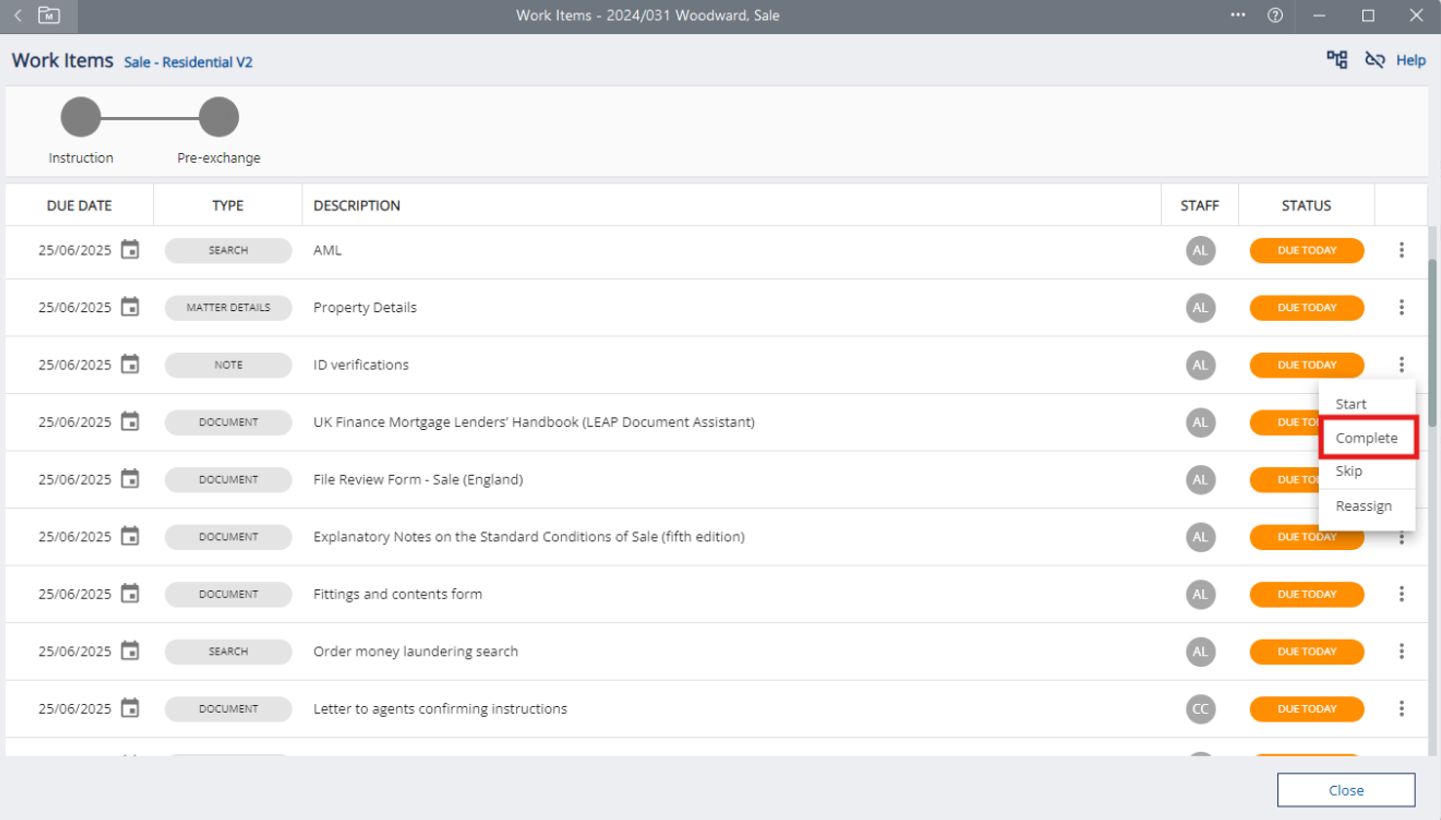This screenshot has width=1441, height=820.
Task: Click the AL staff avatar on AML row
Action: (x=1200, y=250)
